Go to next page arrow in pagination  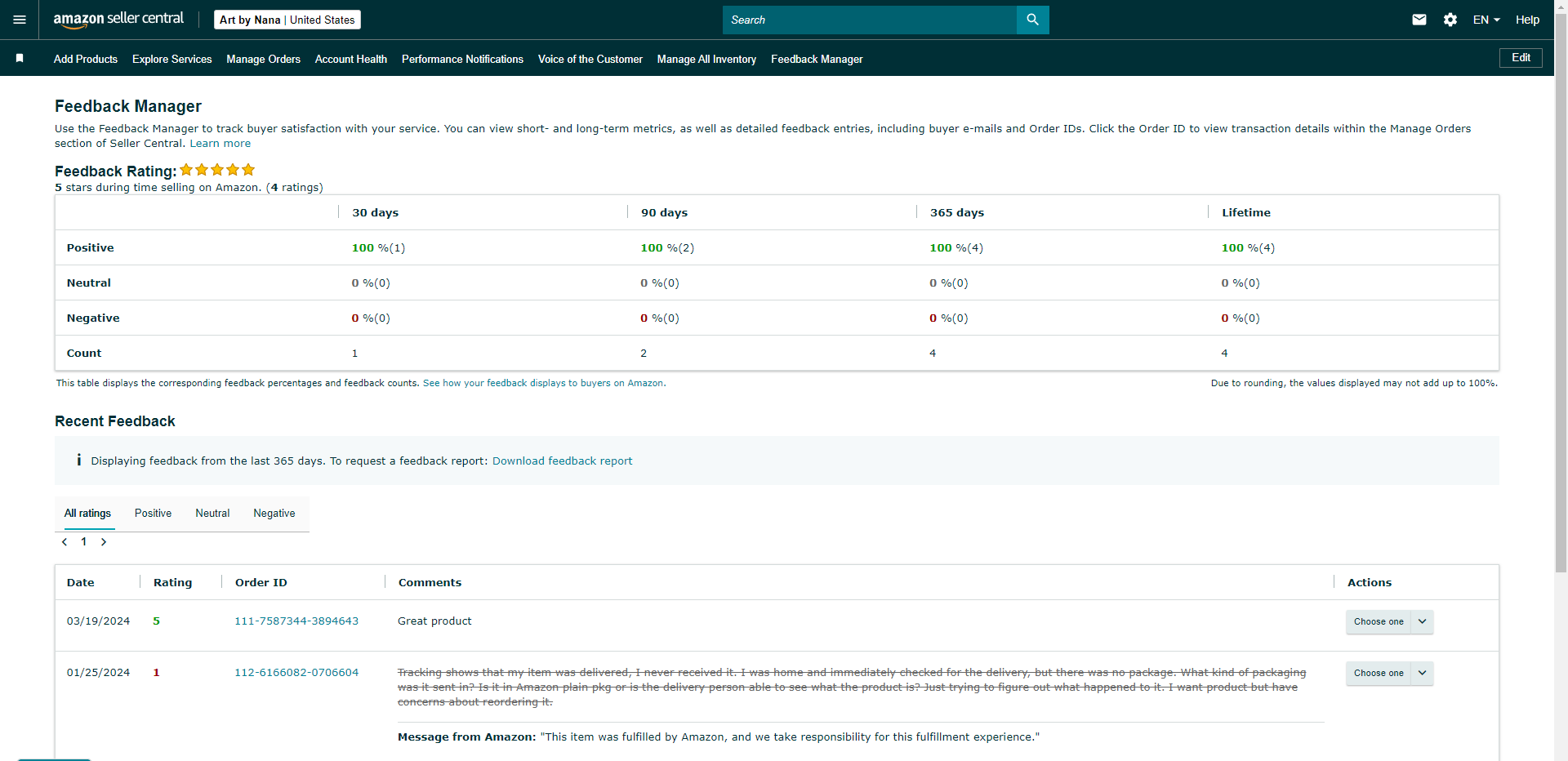(x=104, y=542)
